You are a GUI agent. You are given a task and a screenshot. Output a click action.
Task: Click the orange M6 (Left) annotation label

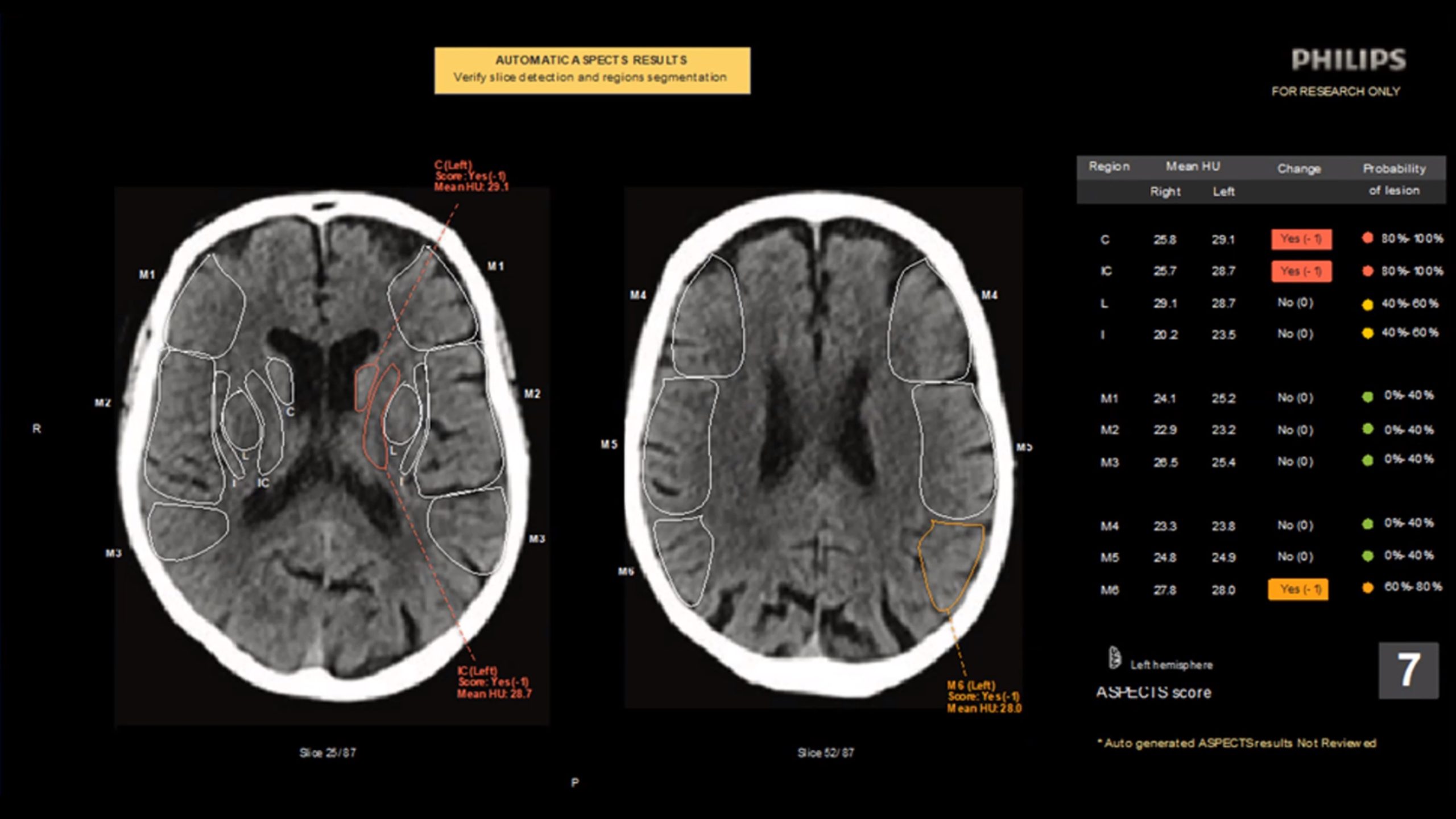click(984, 697)
